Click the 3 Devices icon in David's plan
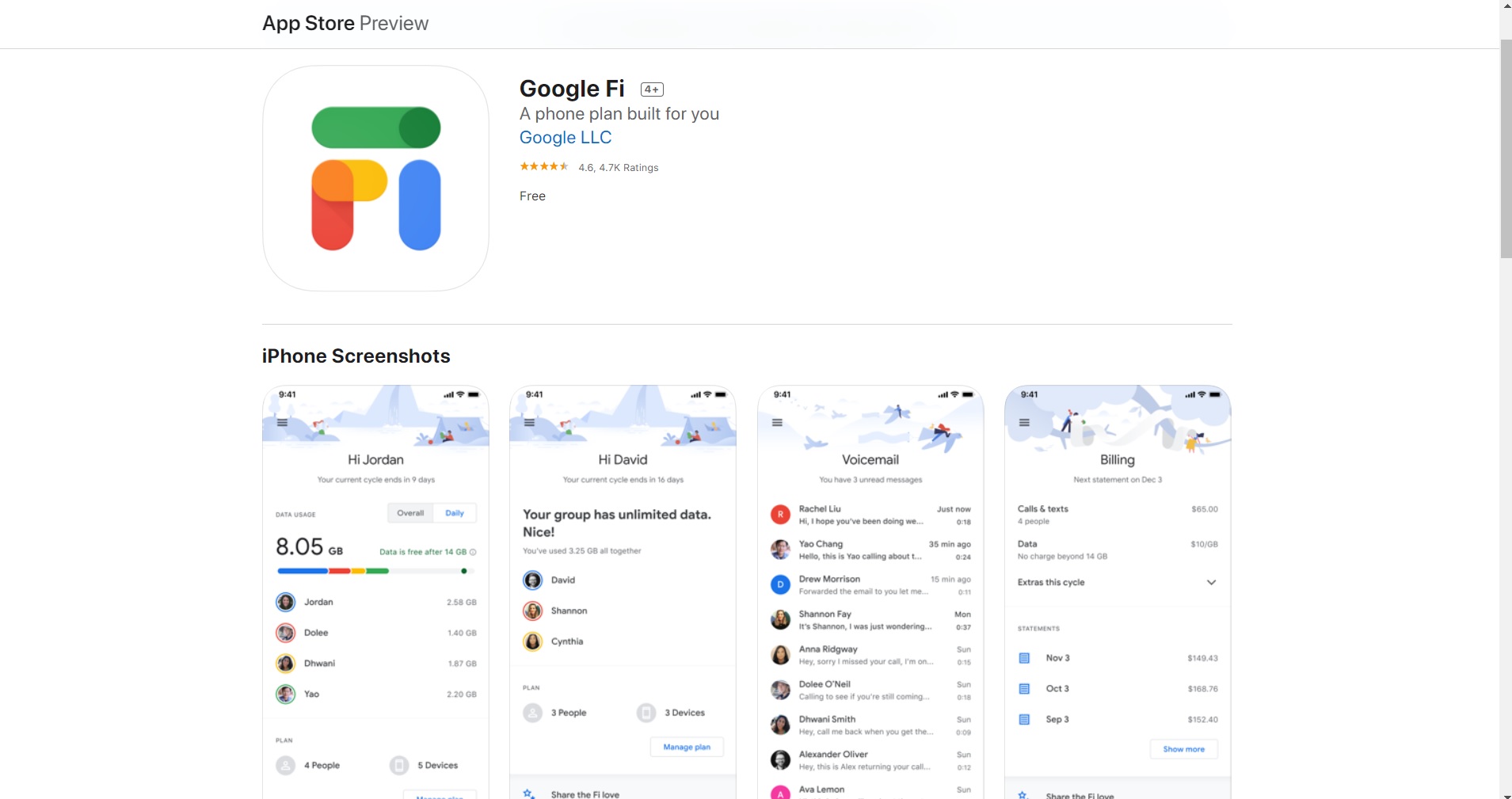Image resolution: width=1512 pixels, height=799 pixels. 646,713
